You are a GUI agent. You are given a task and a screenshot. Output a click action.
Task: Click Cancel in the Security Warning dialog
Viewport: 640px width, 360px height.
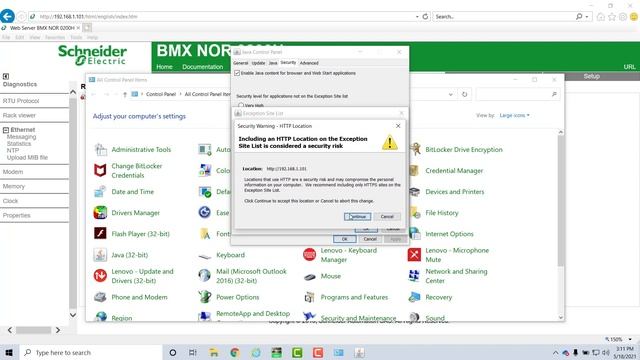tap(387, 216)
